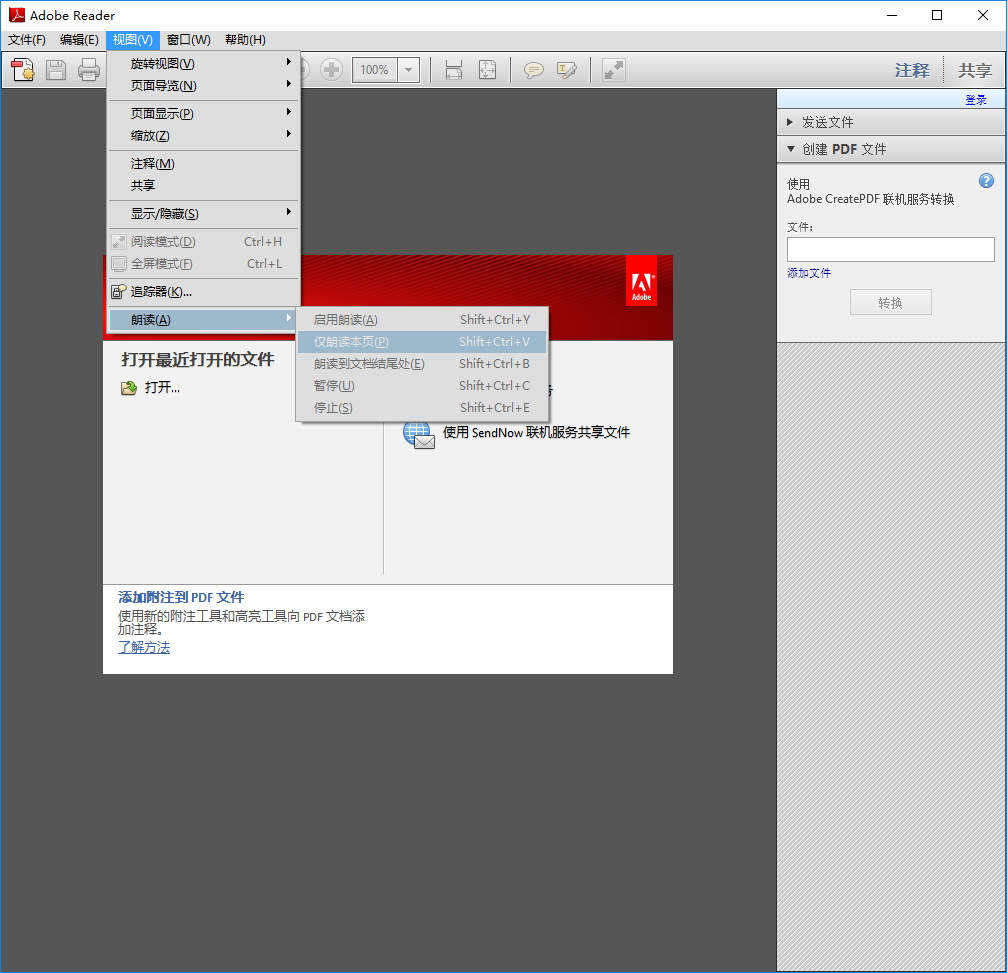Choose 朗读到文档结尾处(E) in submenu
This screenshot has width=1007, height=973.
pyautogui.click(x=422, y=364)
